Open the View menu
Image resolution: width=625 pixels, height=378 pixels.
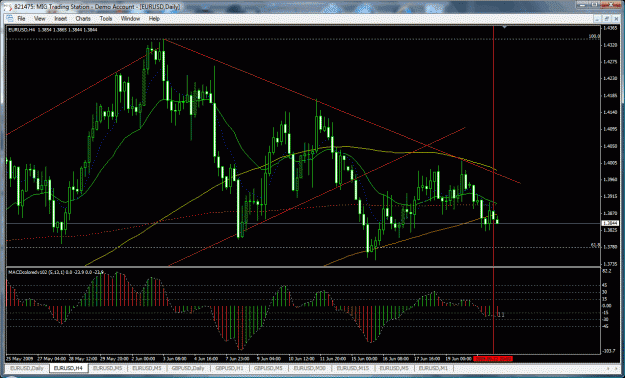click(x=40, y=19)
